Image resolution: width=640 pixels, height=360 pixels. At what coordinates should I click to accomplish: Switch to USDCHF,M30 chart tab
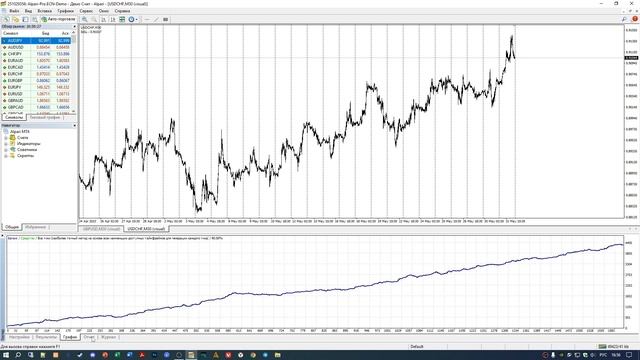coord(146,229)
